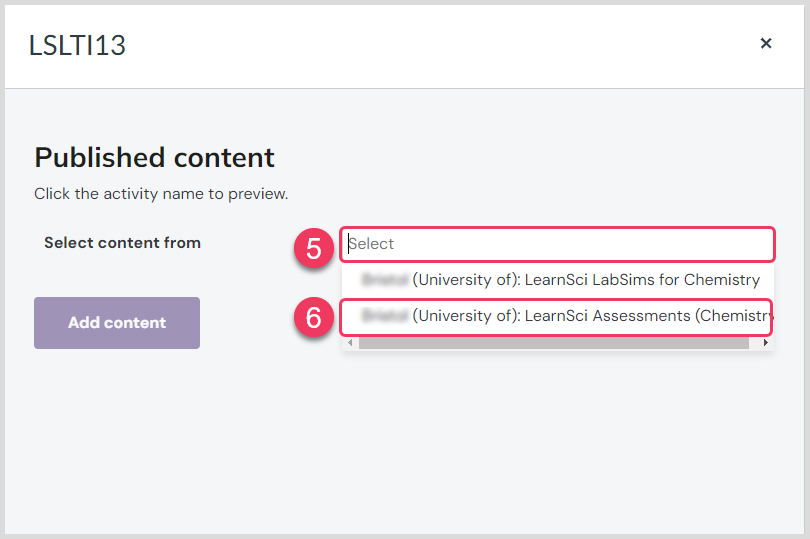Click left arrow of dropdown horizontal scrollbar
The width and height of the screenshot is (810, 539).
click(350, 343)
